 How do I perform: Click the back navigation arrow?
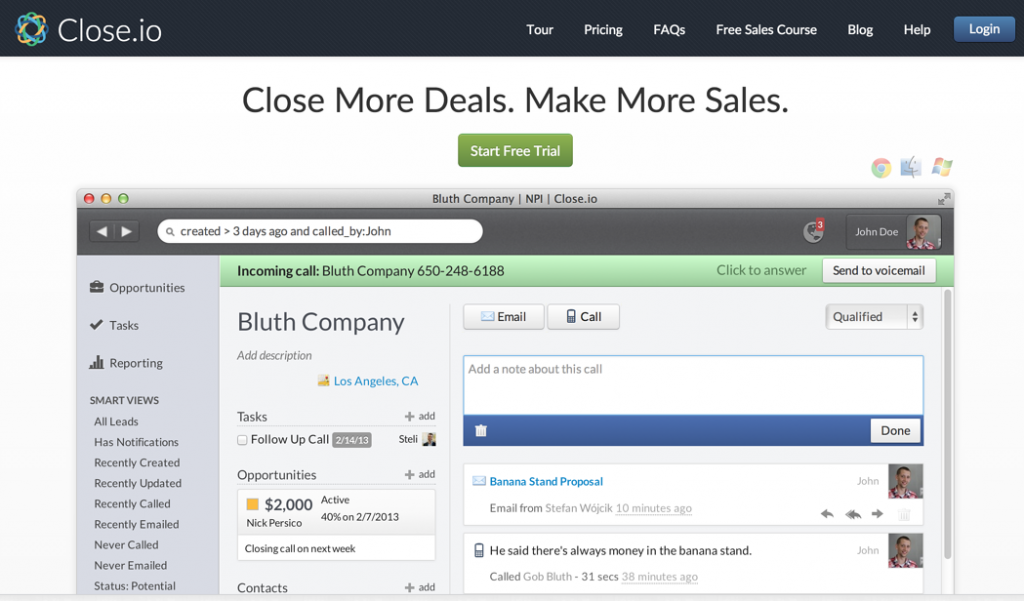(102, 231)
